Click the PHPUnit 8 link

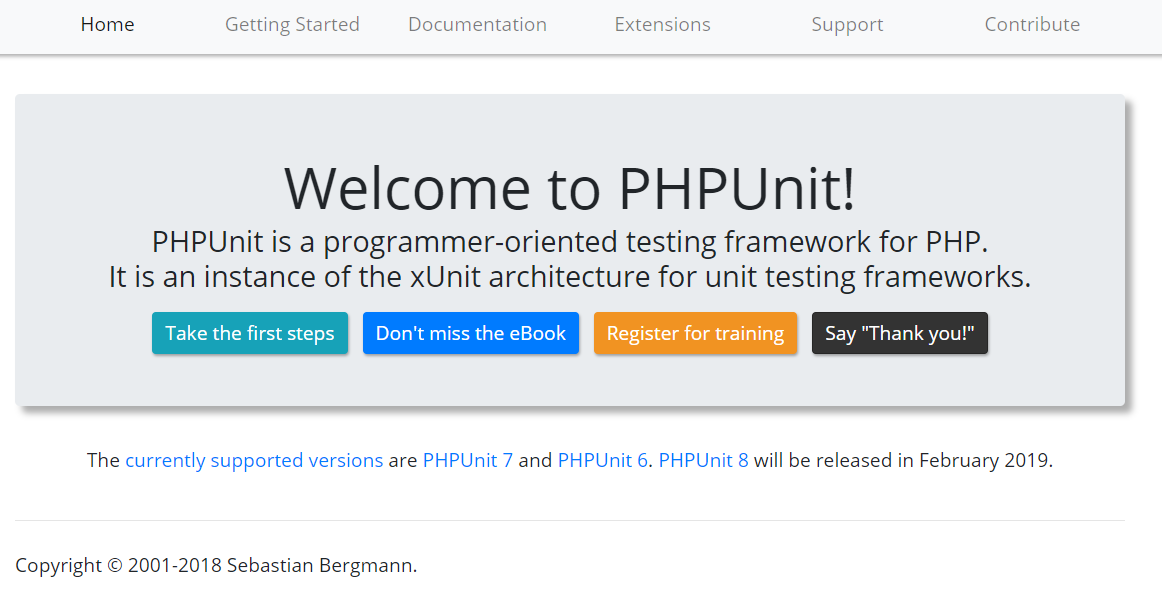[703, 461]
